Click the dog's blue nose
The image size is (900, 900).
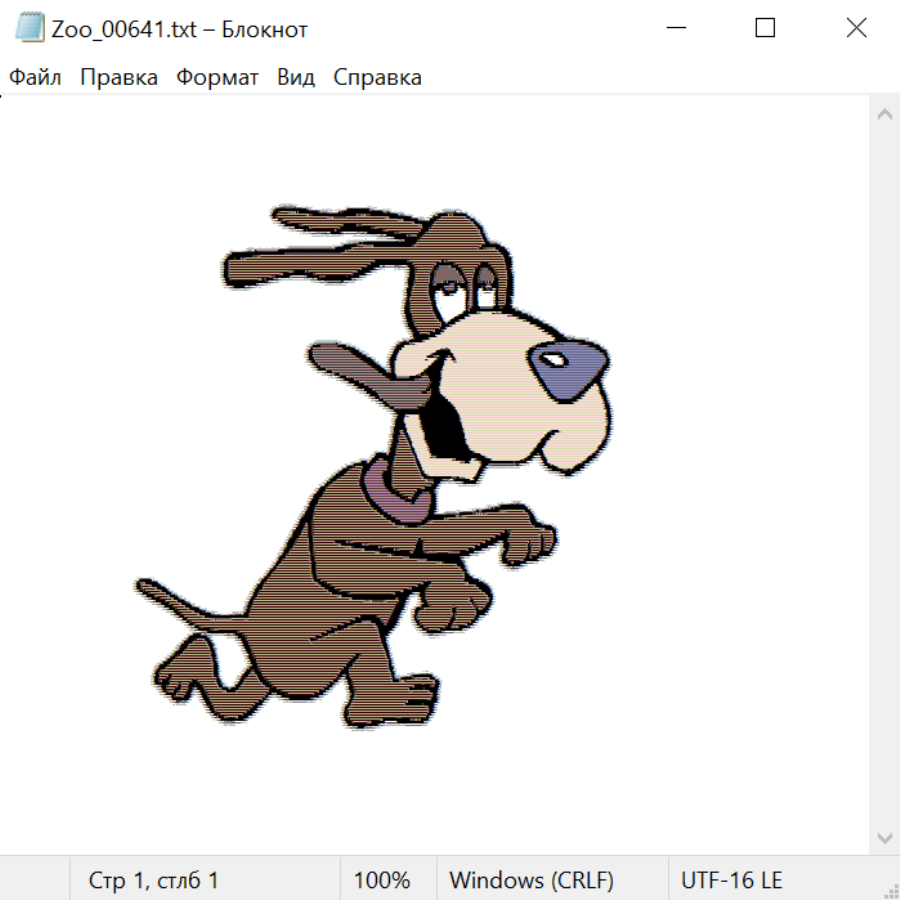tap(566, 364)
